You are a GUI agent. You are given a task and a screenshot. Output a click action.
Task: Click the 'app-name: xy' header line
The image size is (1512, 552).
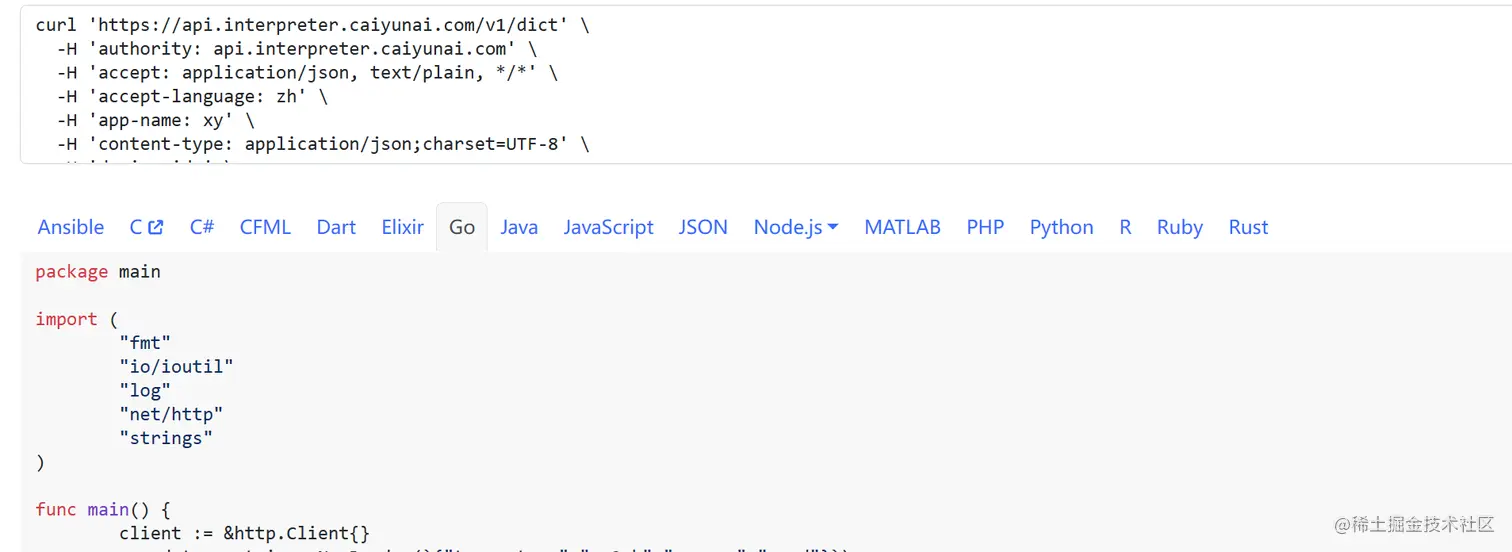pyautogui.click(x=155, y=121)
